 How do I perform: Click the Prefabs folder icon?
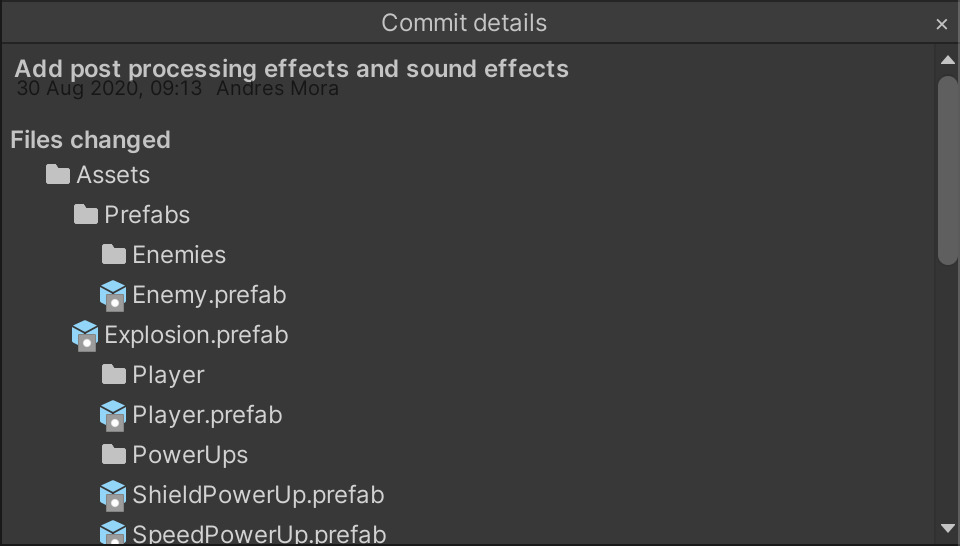coord(86,214)
